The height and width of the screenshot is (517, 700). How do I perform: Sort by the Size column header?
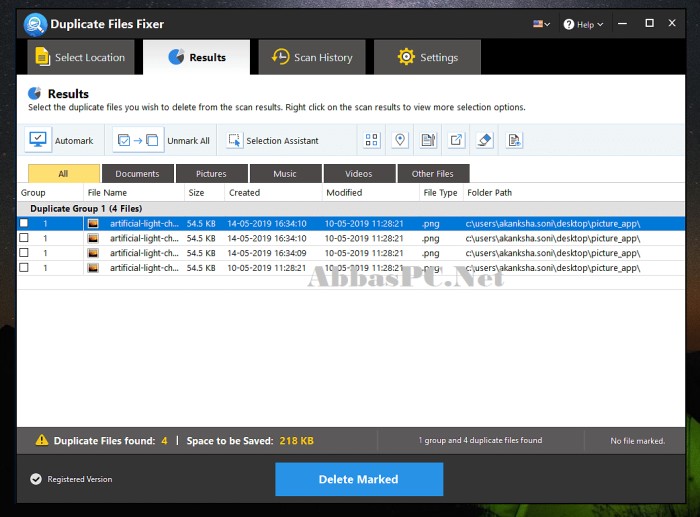(204, 192)
